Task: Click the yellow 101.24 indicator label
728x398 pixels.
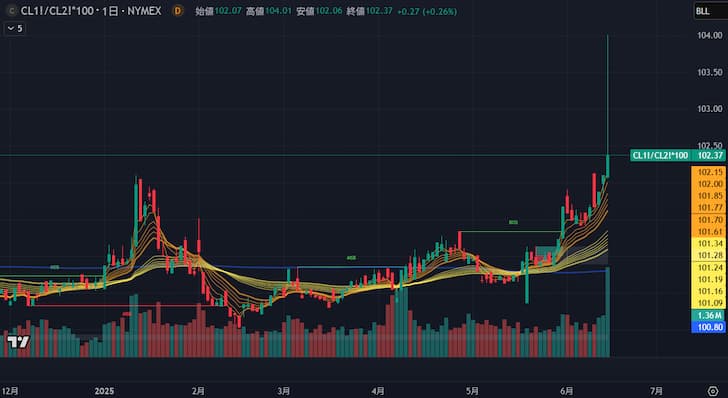Action: [708, 268]
